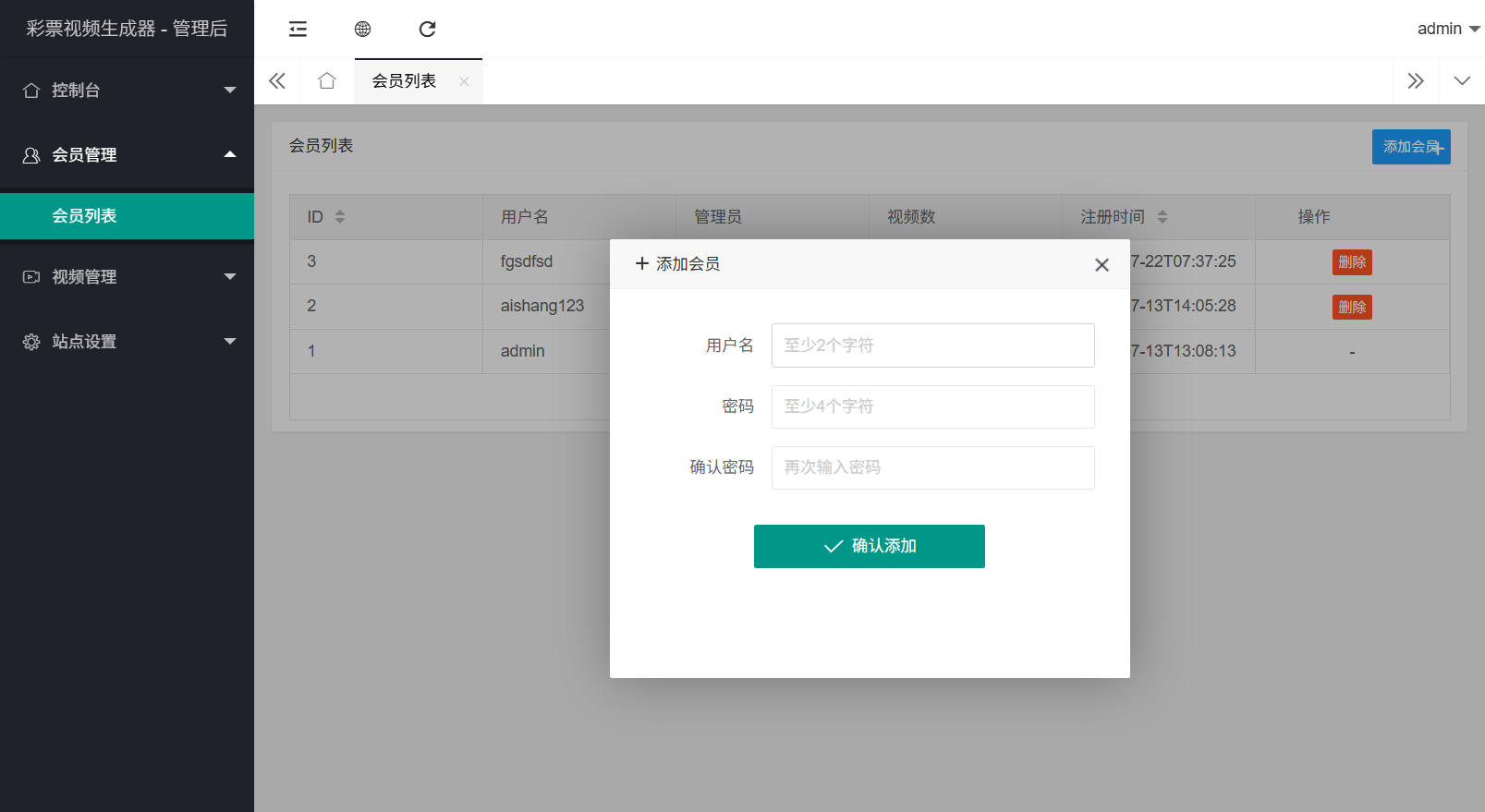Go to home tab icon
Image resolution: width=1485 pixels, height=812 pixels.
pyautogui.click(x=326, y=81)
